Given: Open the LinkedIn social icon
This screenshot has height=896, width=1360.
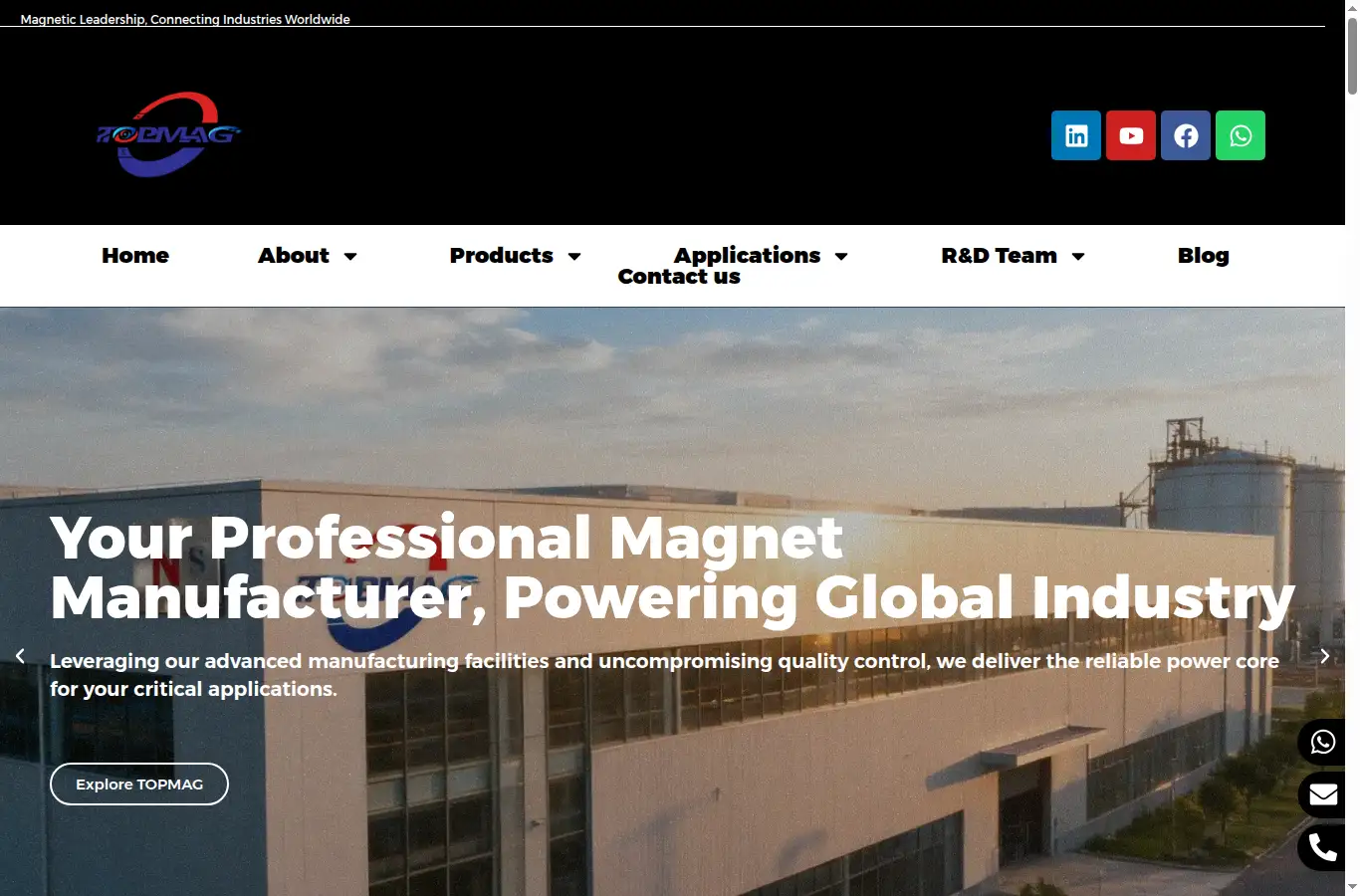Looking at the screenshot, I should (x=1076, y=135).
